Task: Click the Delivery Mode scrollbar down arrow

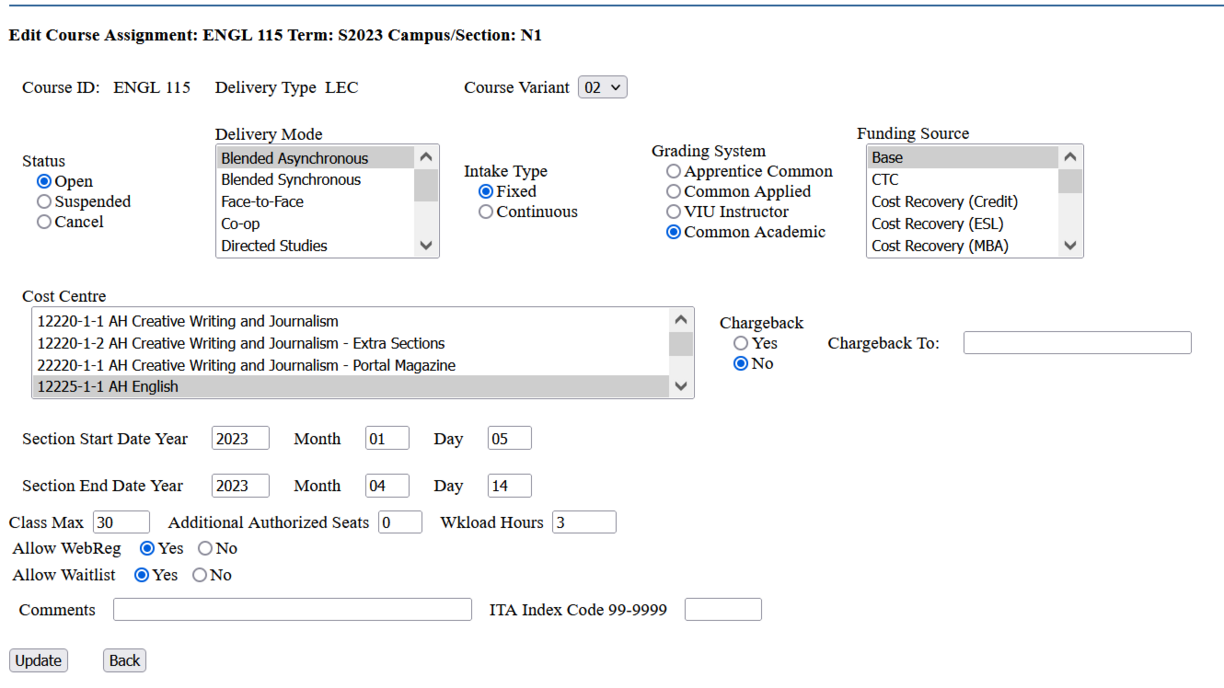Action: (x=426, y=246)
